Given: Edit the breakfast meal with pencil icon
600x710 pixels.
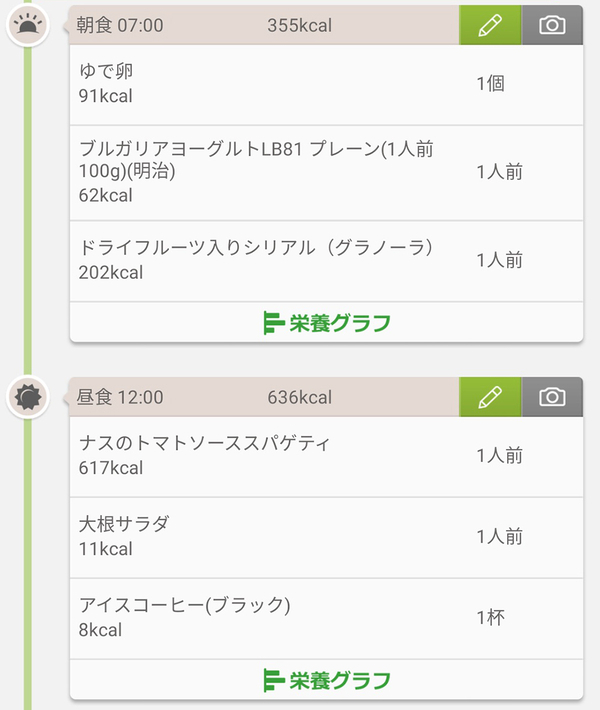Looking at the screenshot, I should pyautogui.click(x=490, y=25).
